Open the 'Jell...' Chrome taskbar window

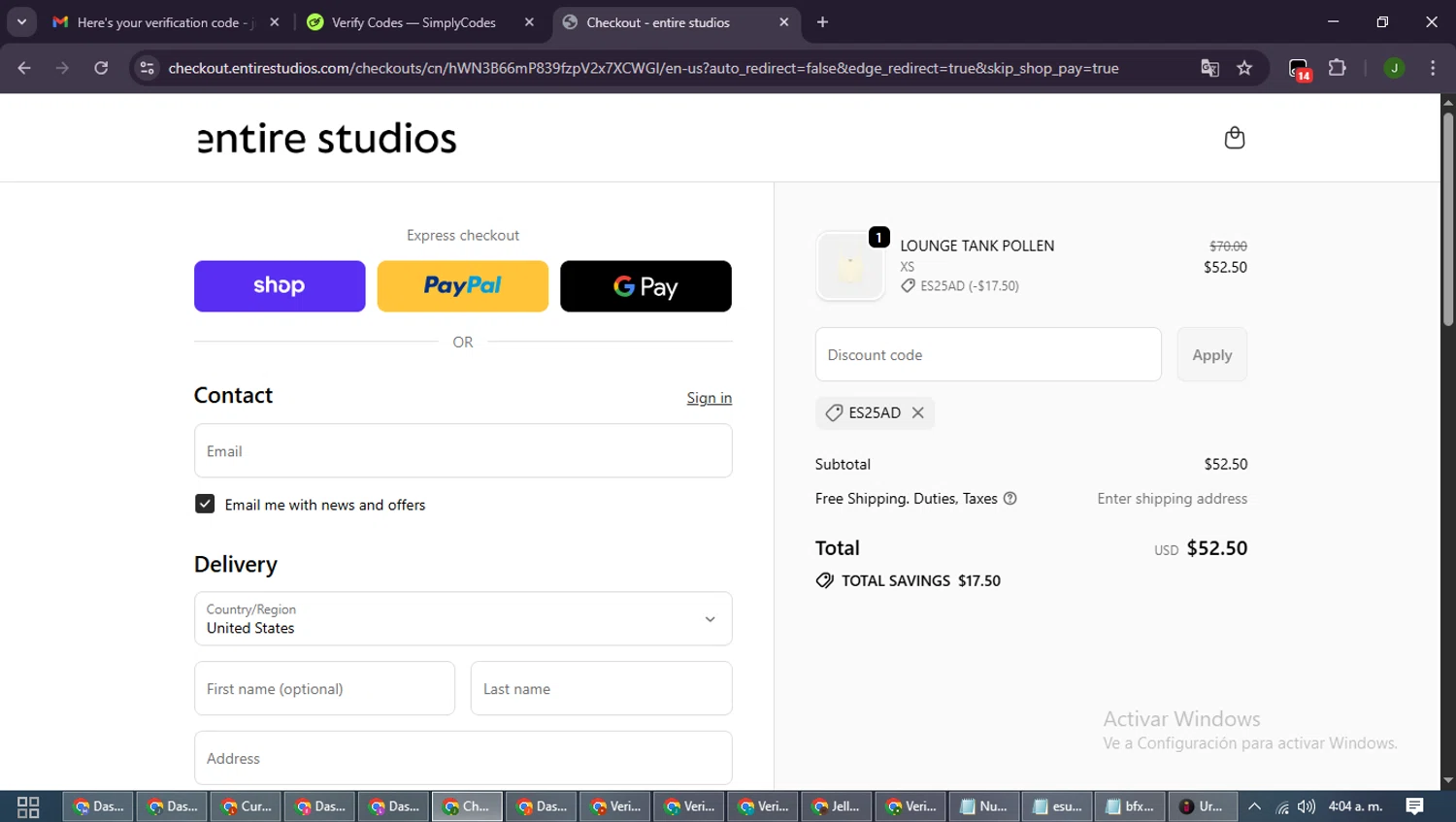pos(836,806)
